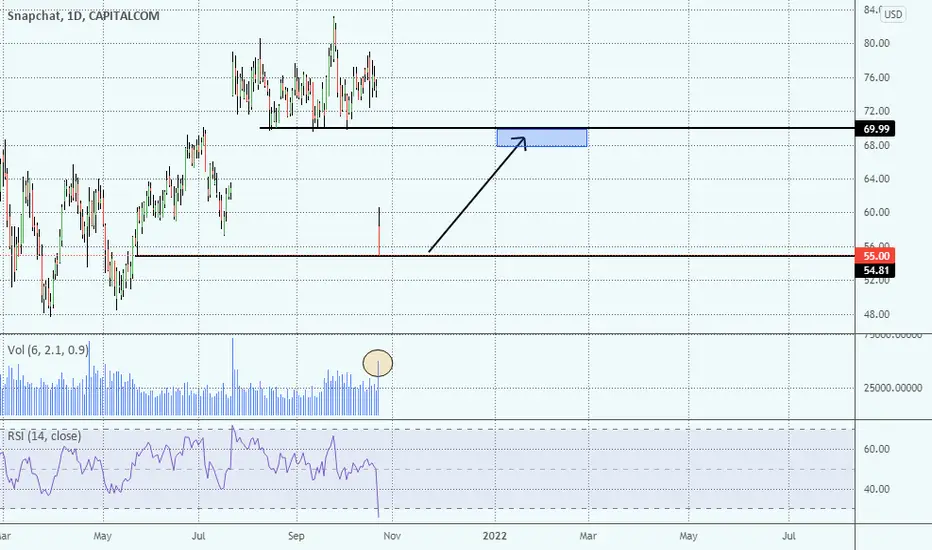Click the USD currency button
The height and width of the screenshot is (550, 932).
(x=893, y=14)
